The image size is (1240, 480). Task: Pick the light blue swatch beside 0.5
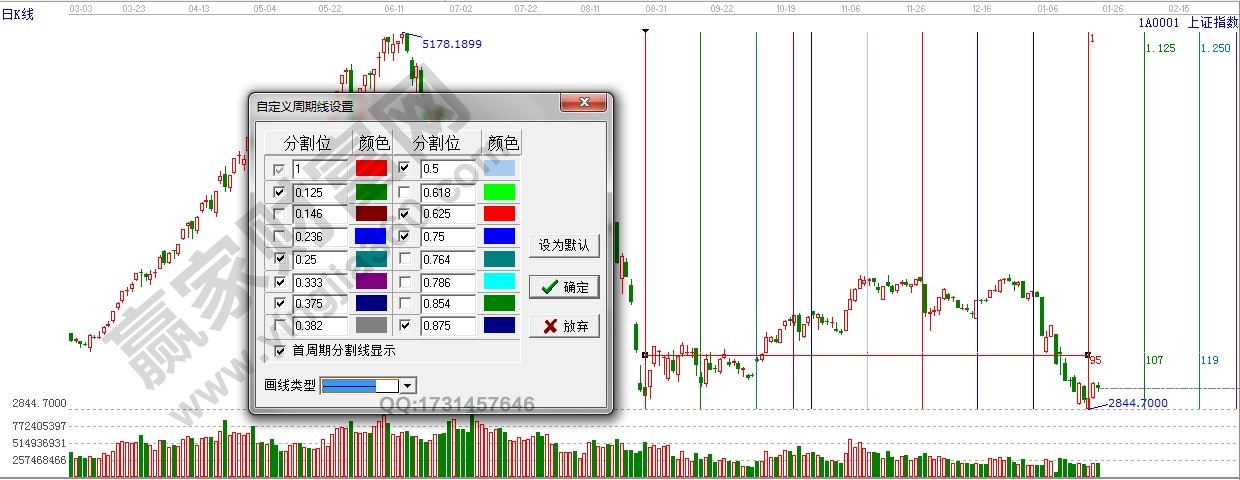(x=498, y=169)
